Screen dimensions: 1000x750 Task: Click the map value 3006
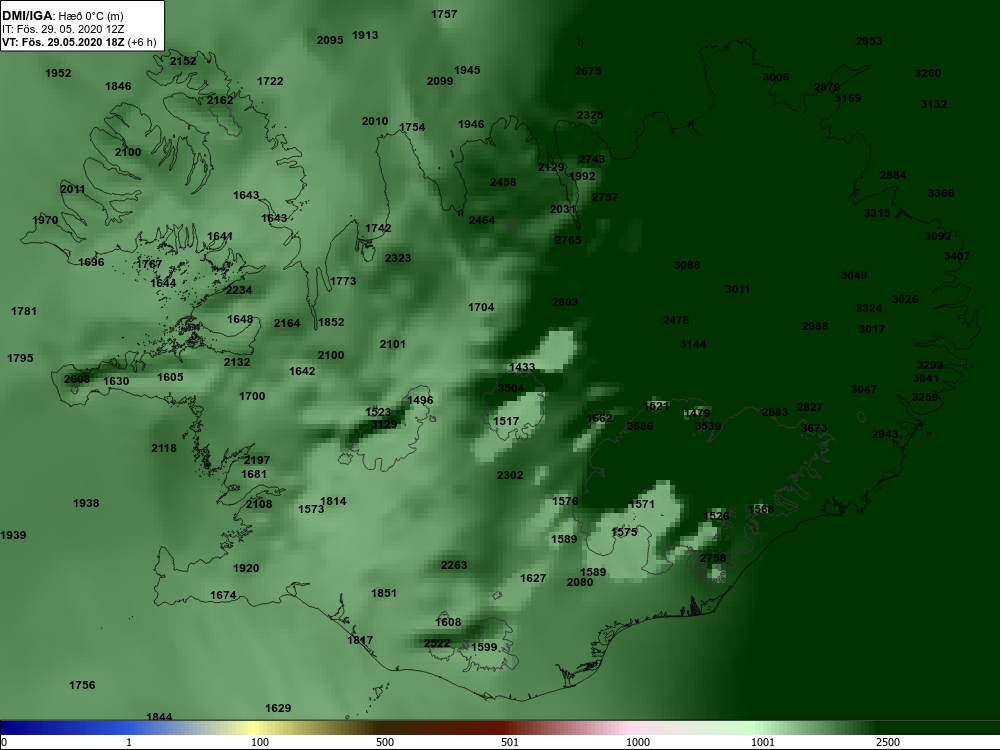pos(776,77)
